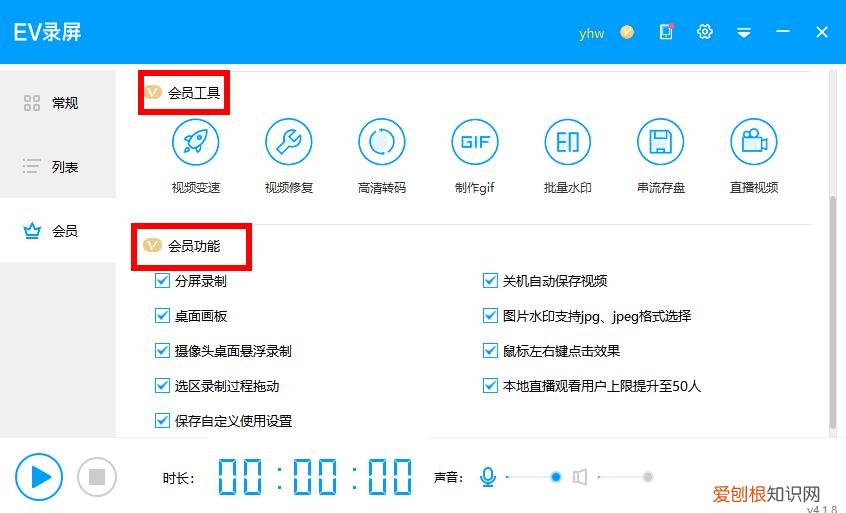Open the 串流存盘 save tool
This screenshot has width=846, height=513.
[x=660, y=142]
